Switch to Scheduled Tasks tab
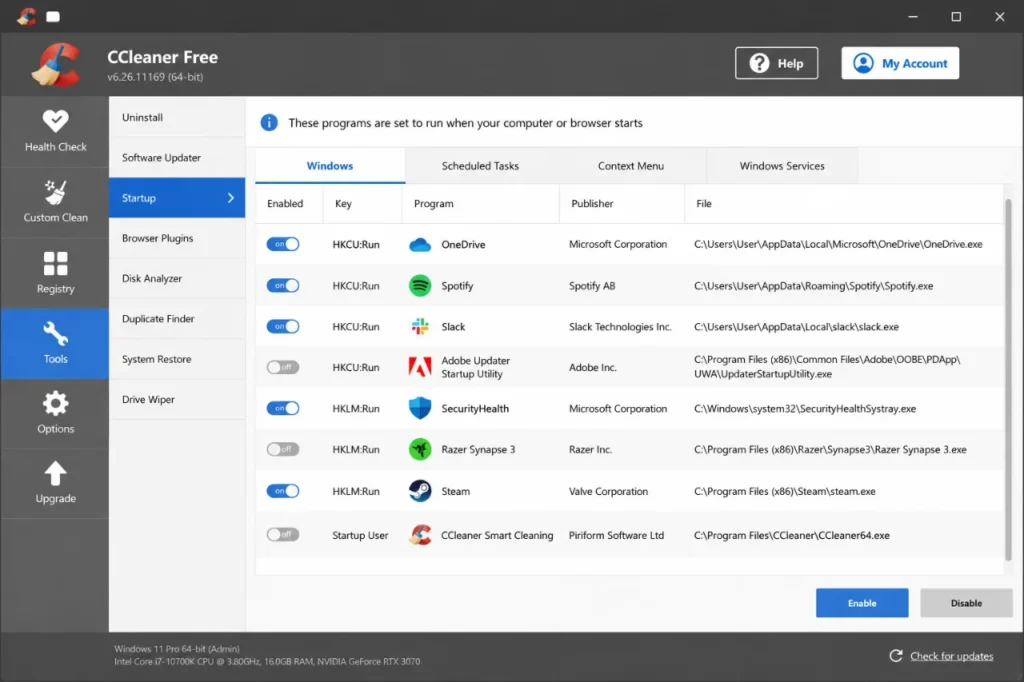 (x=480, y=166)
